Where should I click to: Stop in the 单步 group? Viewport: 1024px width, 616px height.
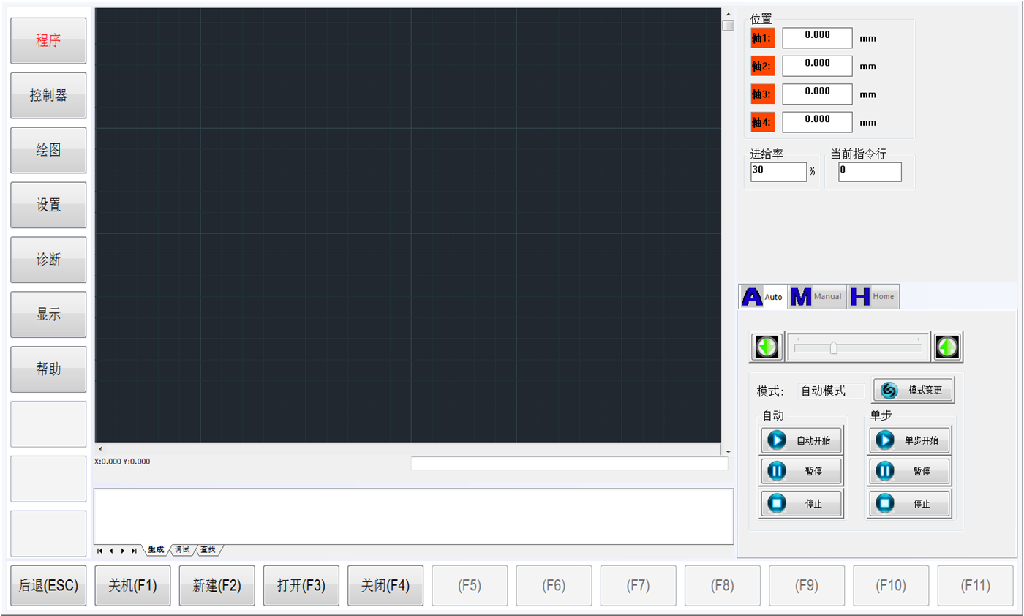[909, 504]
